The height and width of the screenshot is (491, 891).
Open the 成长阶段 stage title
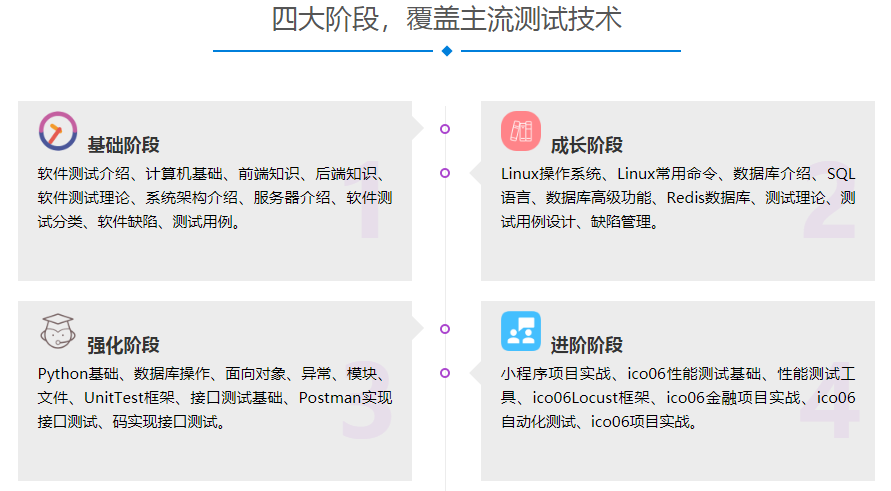coord(587,145)
